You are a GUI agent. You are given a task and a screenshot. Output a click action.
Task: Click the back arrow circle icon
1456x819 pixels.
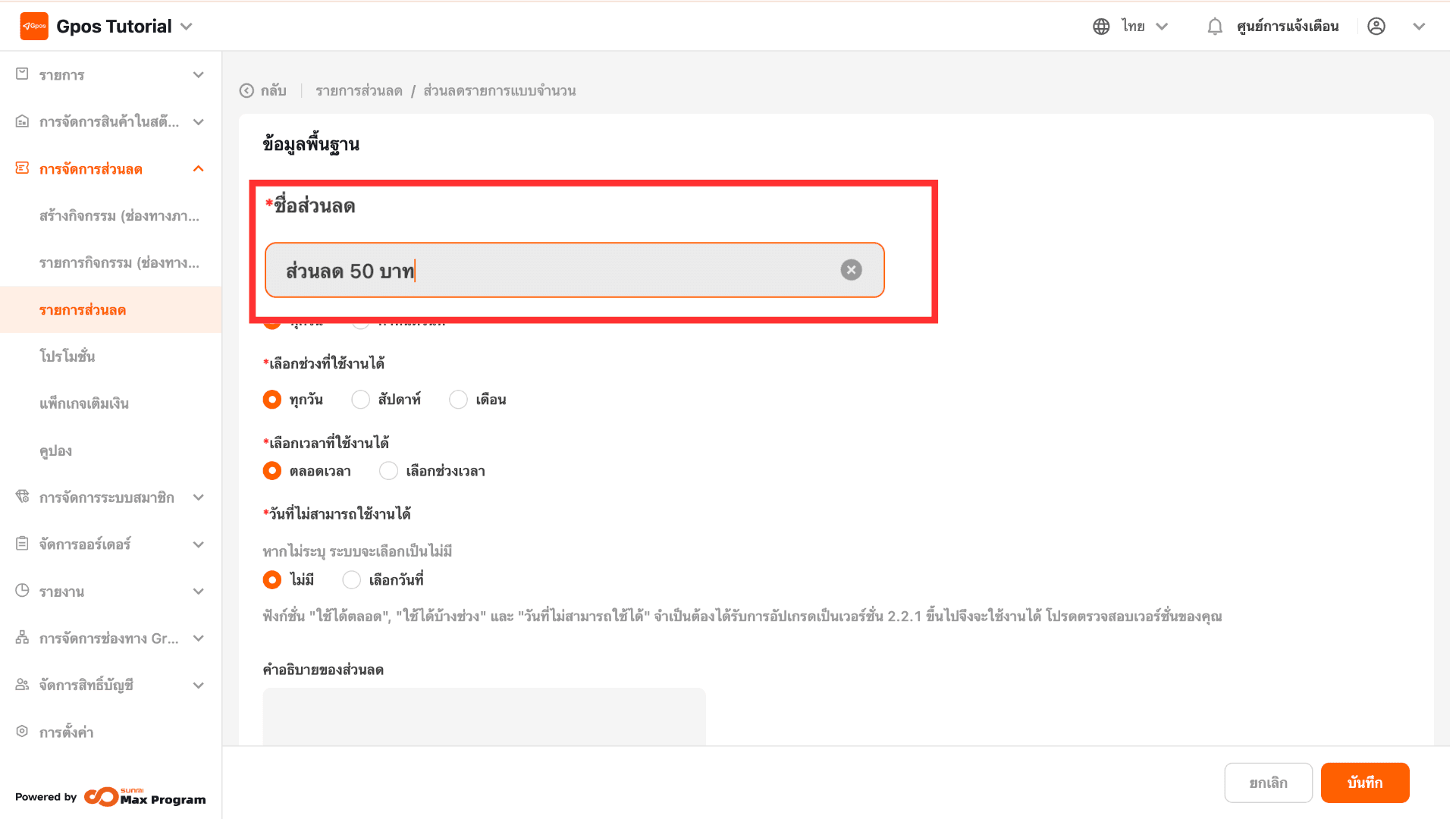pos(246,91)
